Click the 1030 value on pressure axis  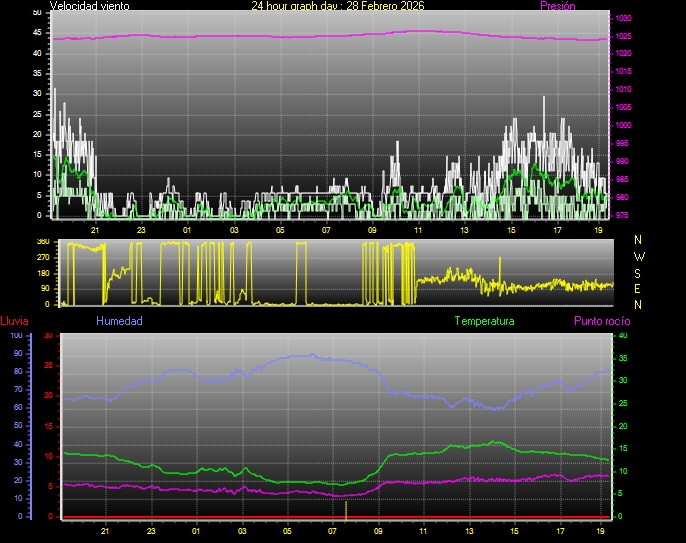623,19
